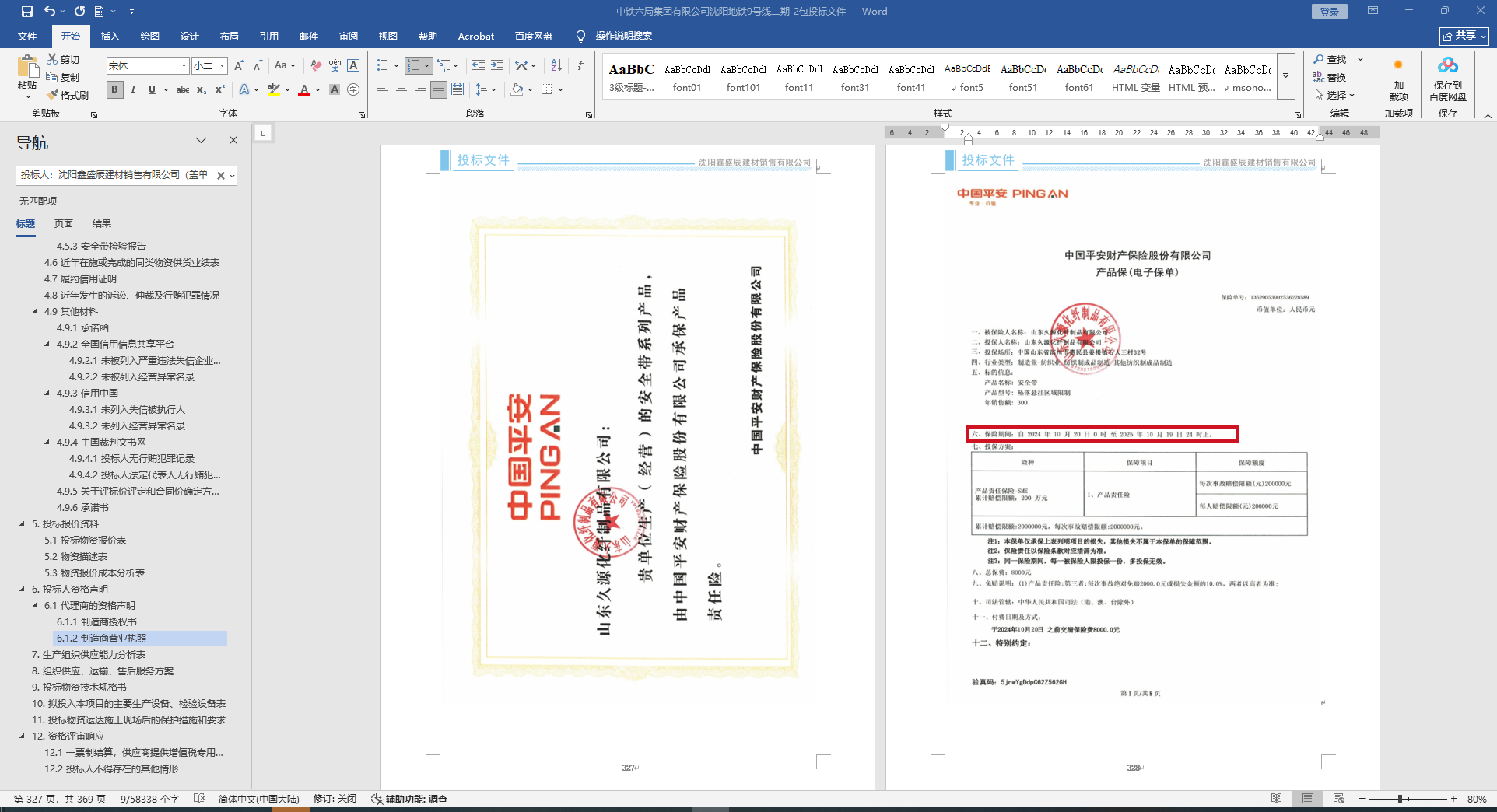Image resolution: width=1497 pixels, height=812 pixels.
Task: Apply superscript formatting
Action: [220, 89]
